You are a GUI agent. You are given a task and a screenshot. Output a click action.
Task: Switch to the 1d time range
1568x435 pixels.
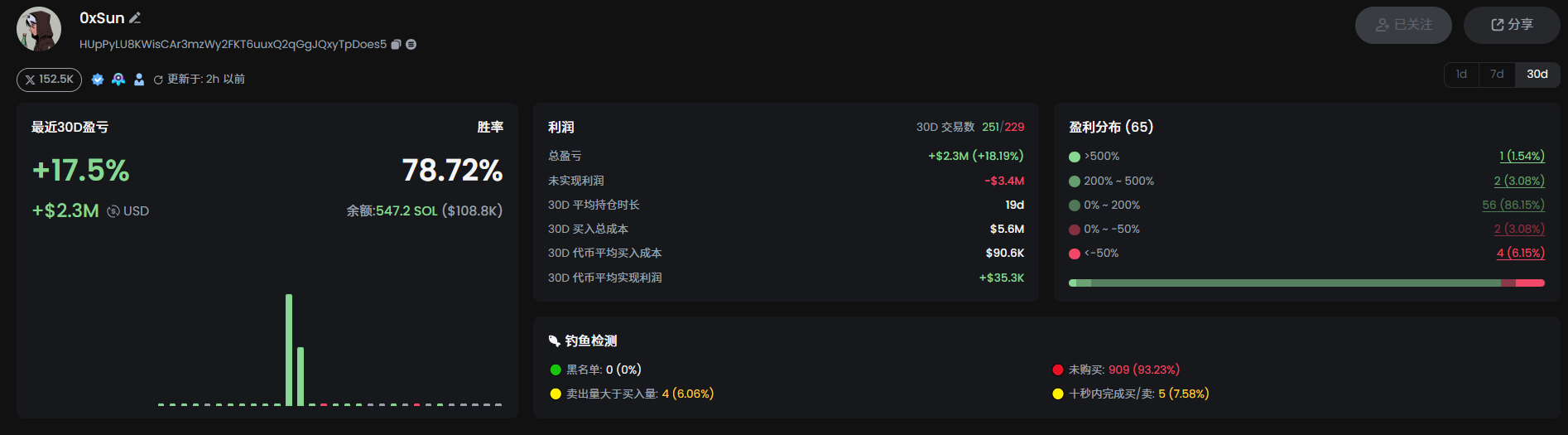pyautogui.click(x=1461, y=75)
